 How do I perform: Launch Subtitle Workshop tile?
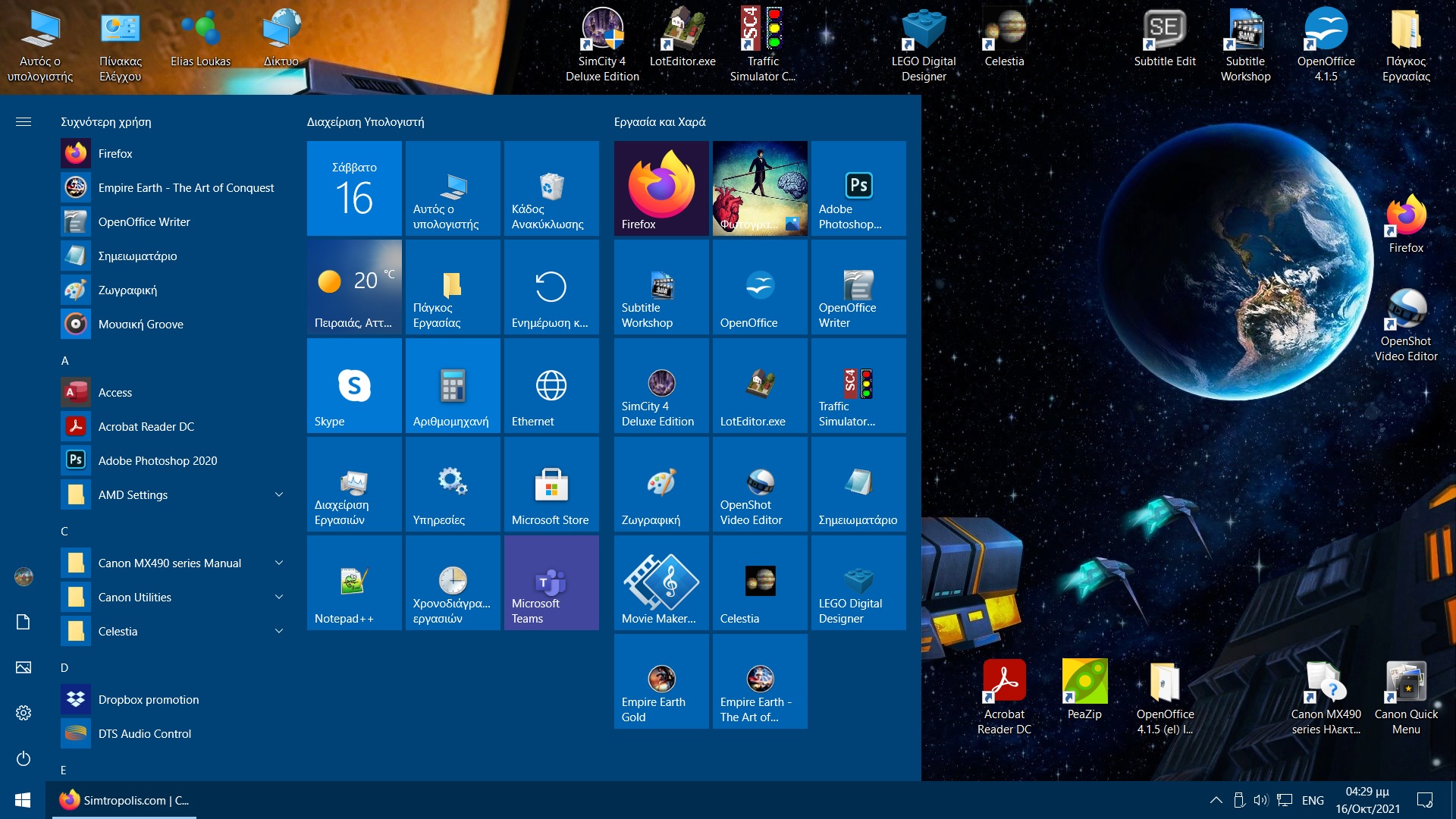pos(661,287)
